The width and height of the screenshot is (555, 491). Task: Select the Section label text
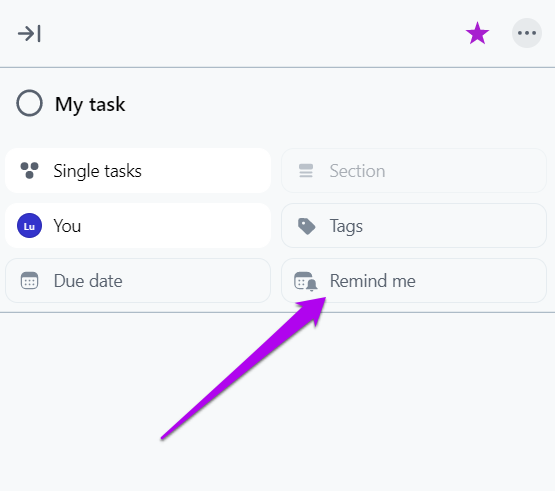[357, 171]
